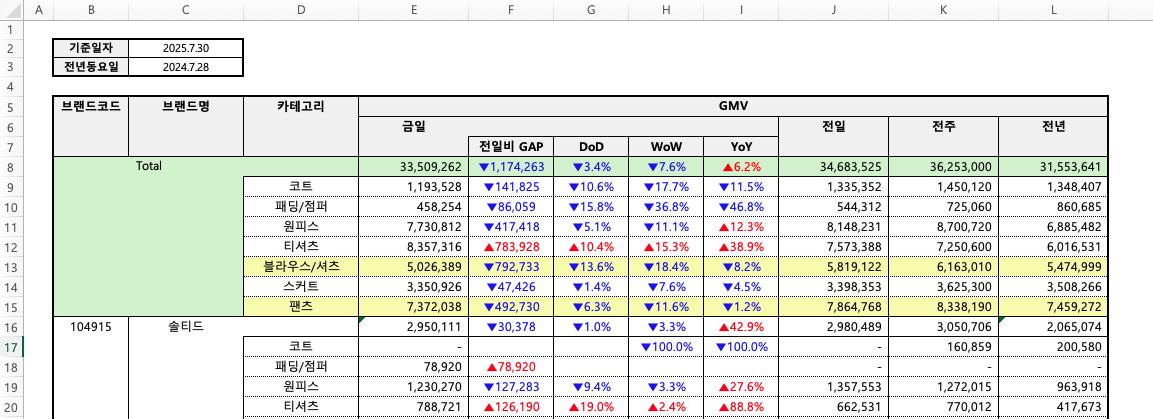The width and height of the screenshot is (1153, 419).
Task: Click YoY value ▲38.9%
Action: [x=740, y=247]
